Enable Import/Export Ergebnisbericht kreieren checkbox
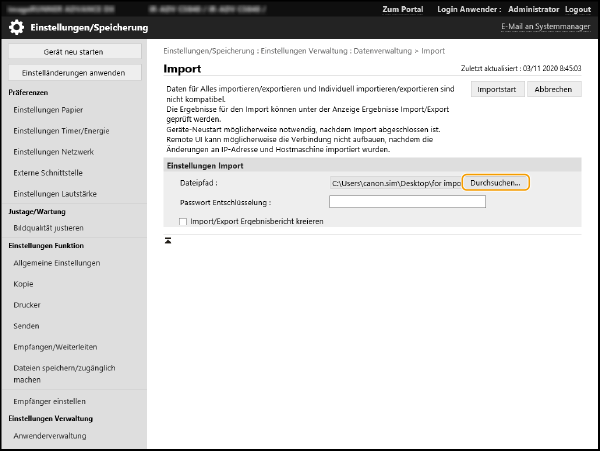Screen dimensions: 600x451 pos(183,220)
